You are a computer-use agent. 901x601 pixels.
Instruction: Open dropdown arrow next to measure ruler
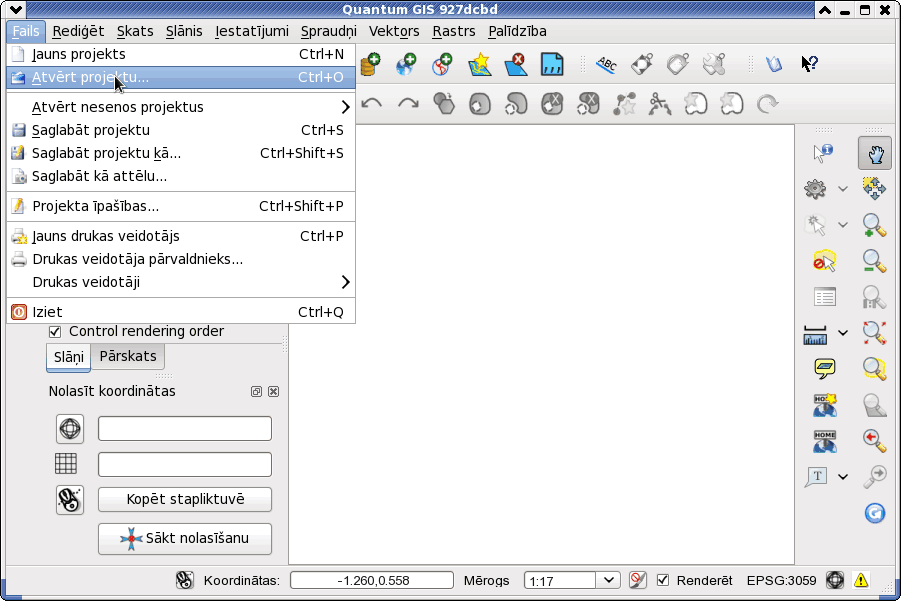point(842,333)
